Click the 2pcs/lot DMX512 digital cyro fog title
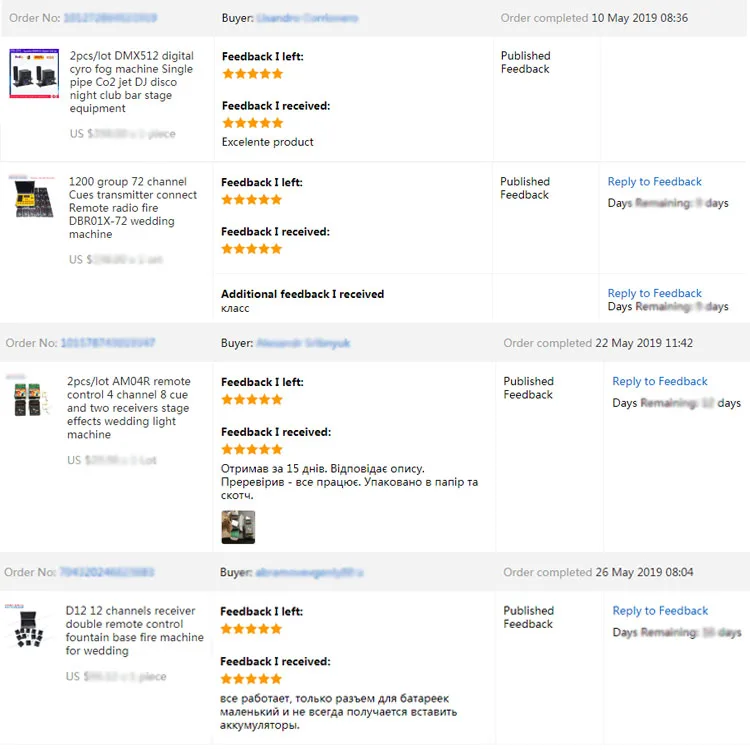 coord(132,82)
